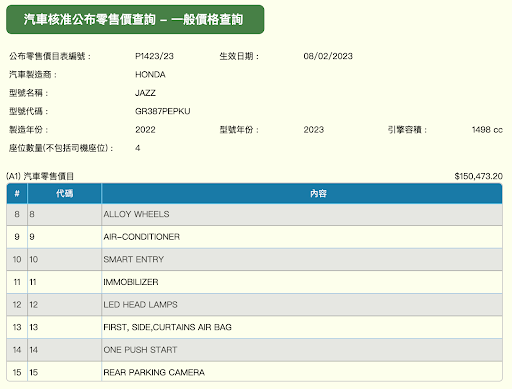This screenshot has width=512, height=389.
Task: Click the 代碼 column header
Action: point(64,193)
